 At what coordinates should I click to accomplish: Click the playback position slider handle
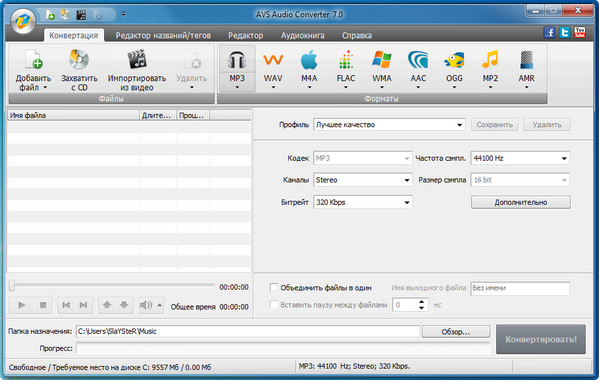pyautogui.click(x=12, y=285)
